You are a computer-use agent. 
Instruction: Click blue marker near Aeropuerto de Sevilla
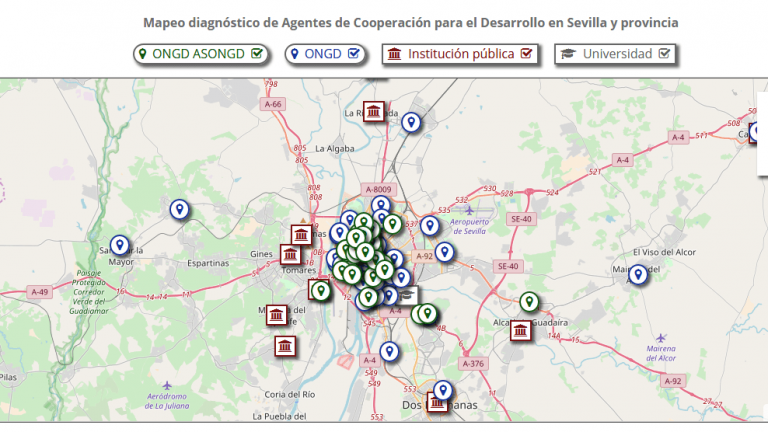[x=430, y=226]
